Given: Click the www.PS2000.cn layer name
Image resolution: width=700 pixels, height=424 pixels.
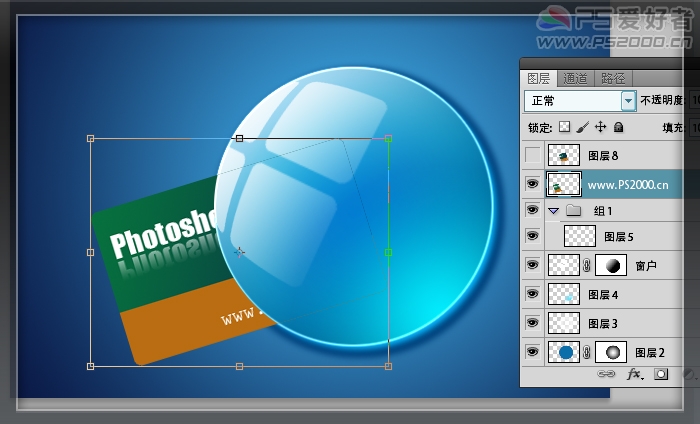Looking at the screenshot, I should point(628,185).
